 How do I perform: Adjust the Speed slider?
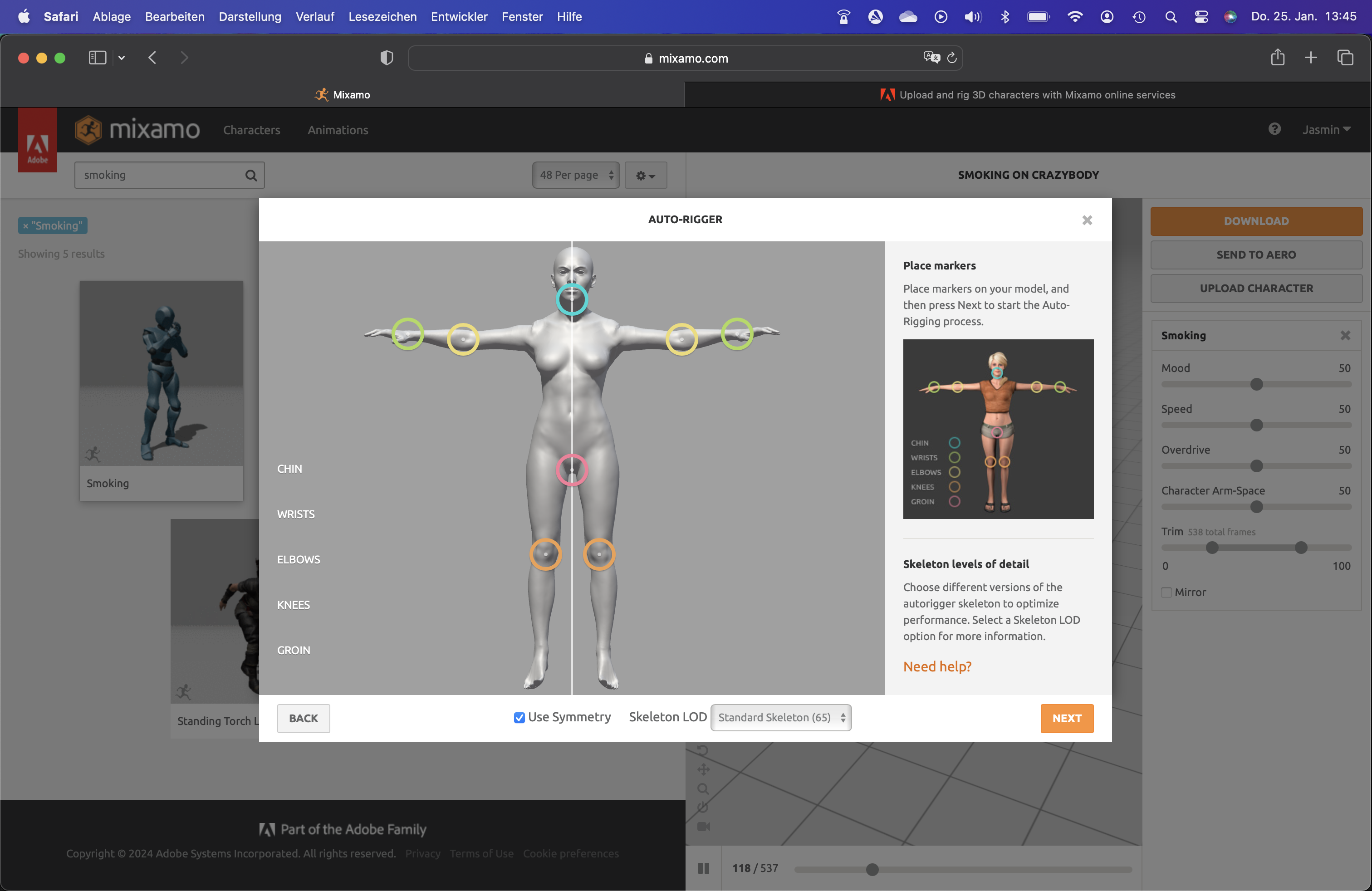click(1257, 426)
